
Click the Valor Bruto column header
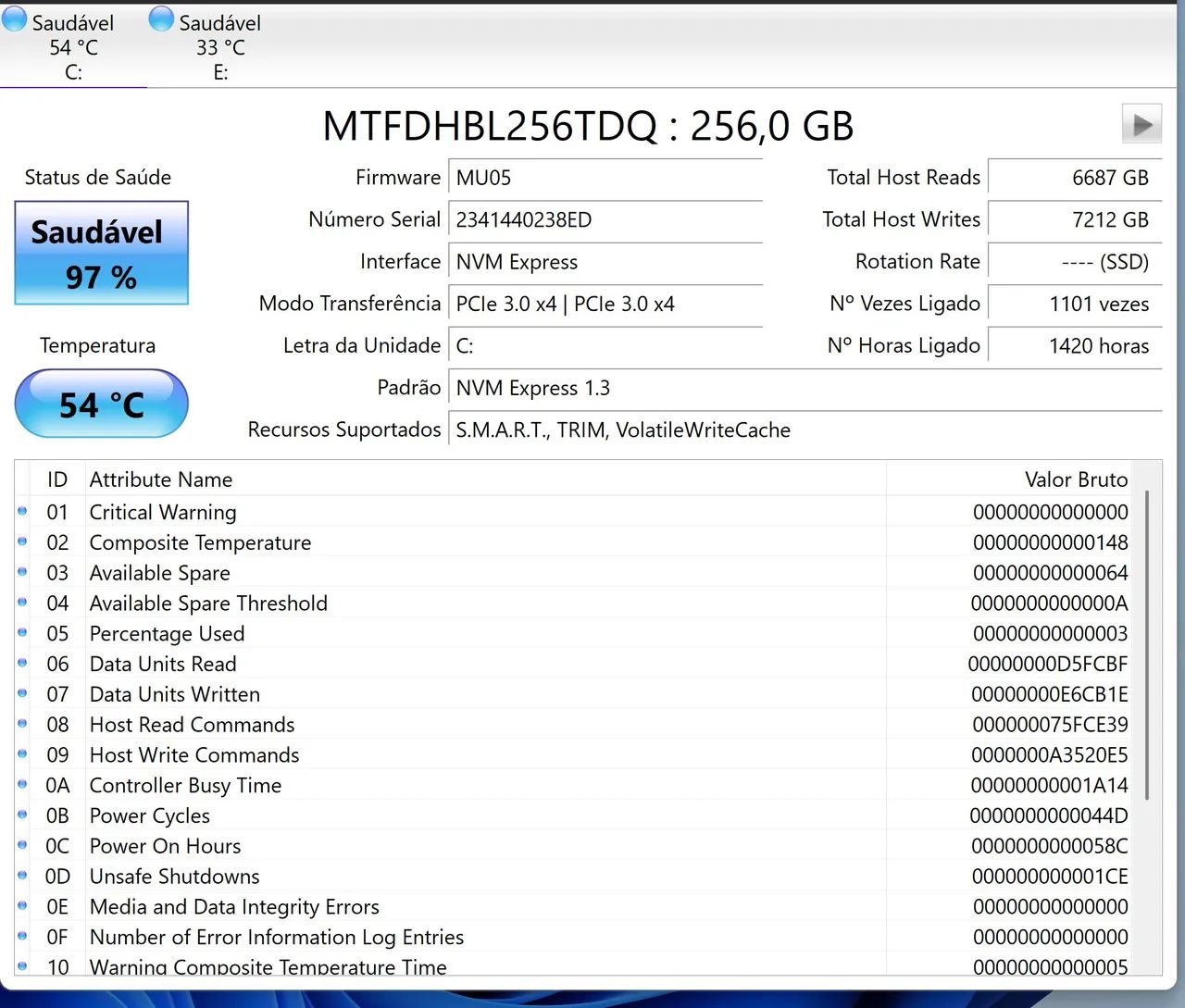tap(1011, 479)
